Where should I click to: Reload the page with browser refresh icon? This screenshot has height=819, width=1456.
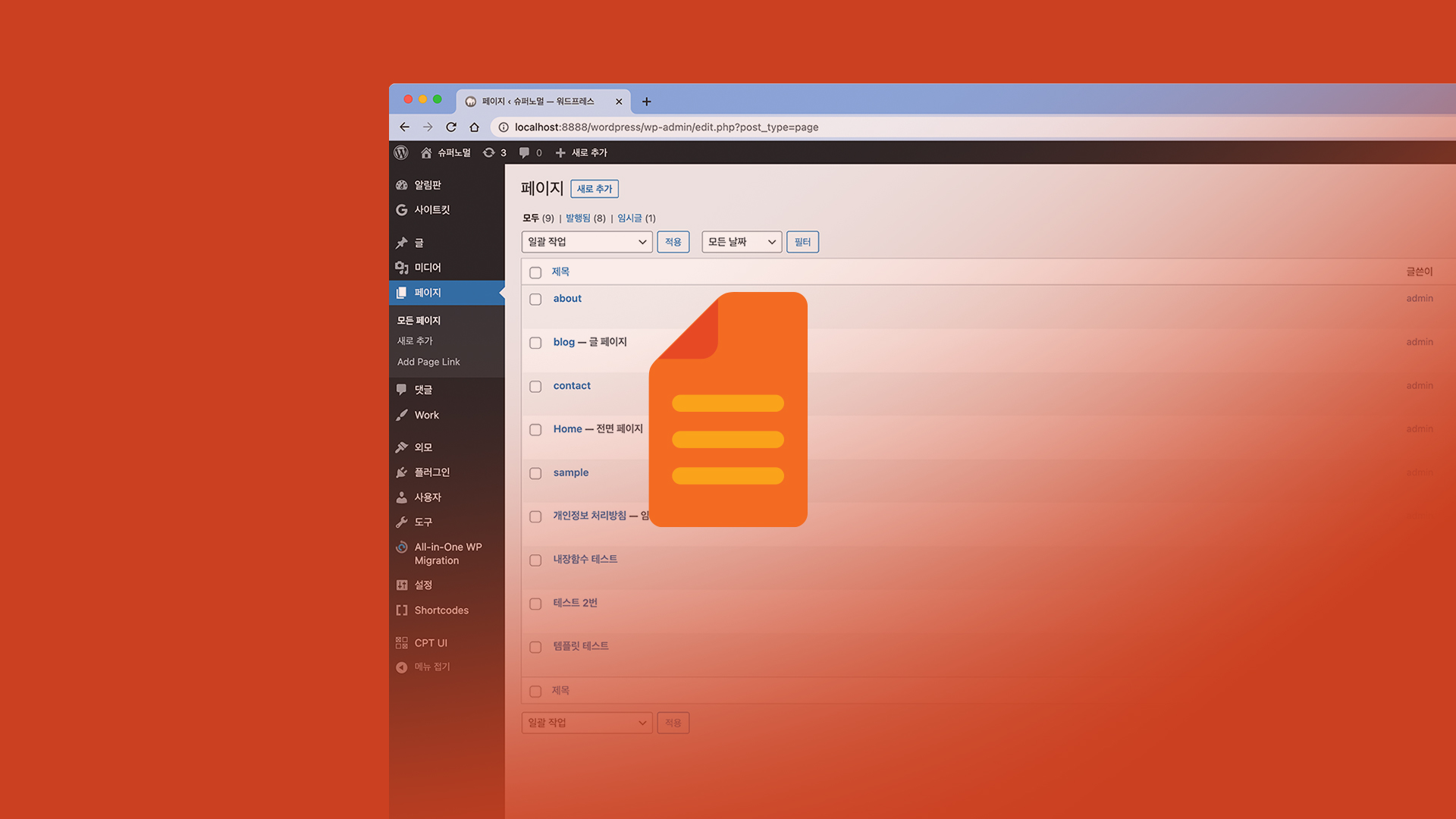click(451, 127)
